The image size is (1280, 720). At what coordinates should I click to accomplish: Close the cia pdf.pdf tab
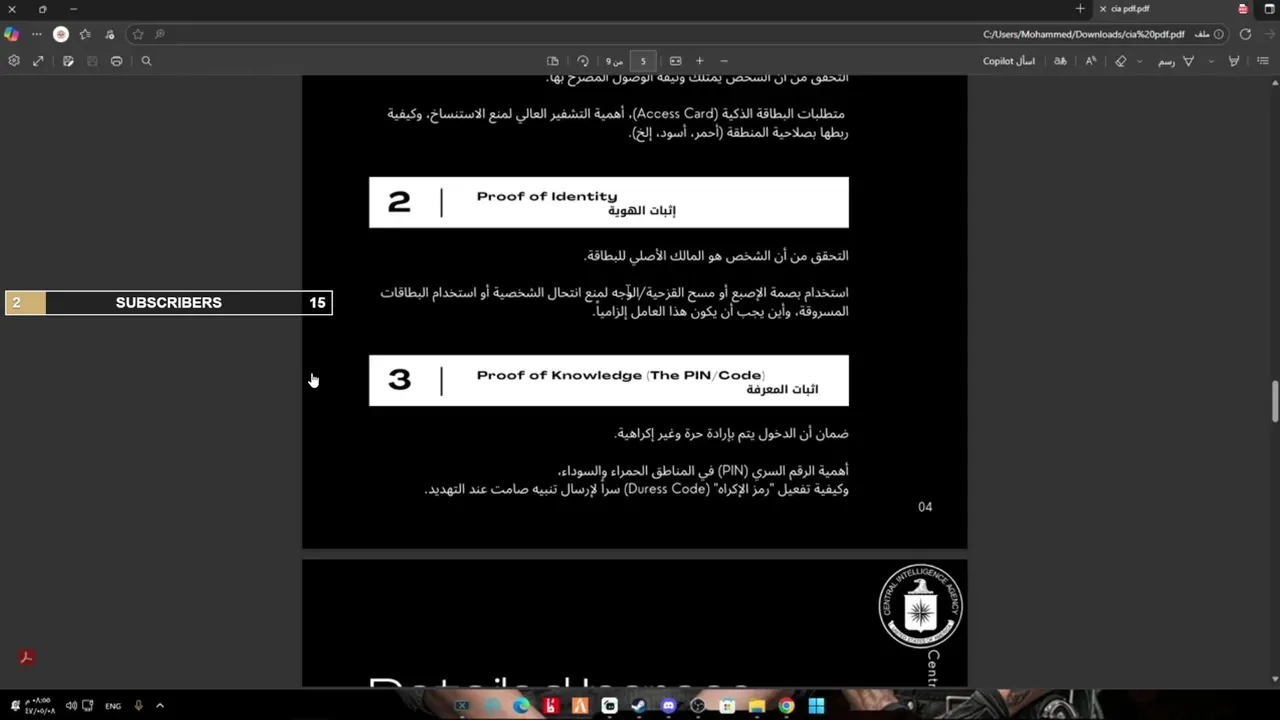pos(1103,9)
